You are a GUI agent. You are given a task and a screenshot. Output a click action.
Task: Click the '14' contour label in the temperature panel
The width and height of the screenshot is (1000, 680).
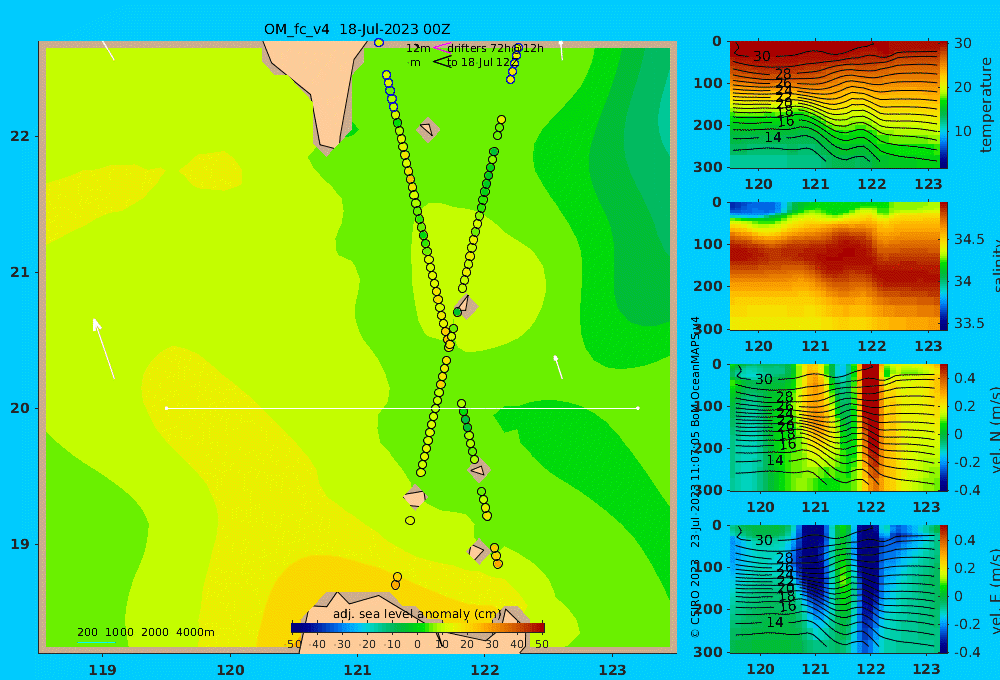point(772,137)
